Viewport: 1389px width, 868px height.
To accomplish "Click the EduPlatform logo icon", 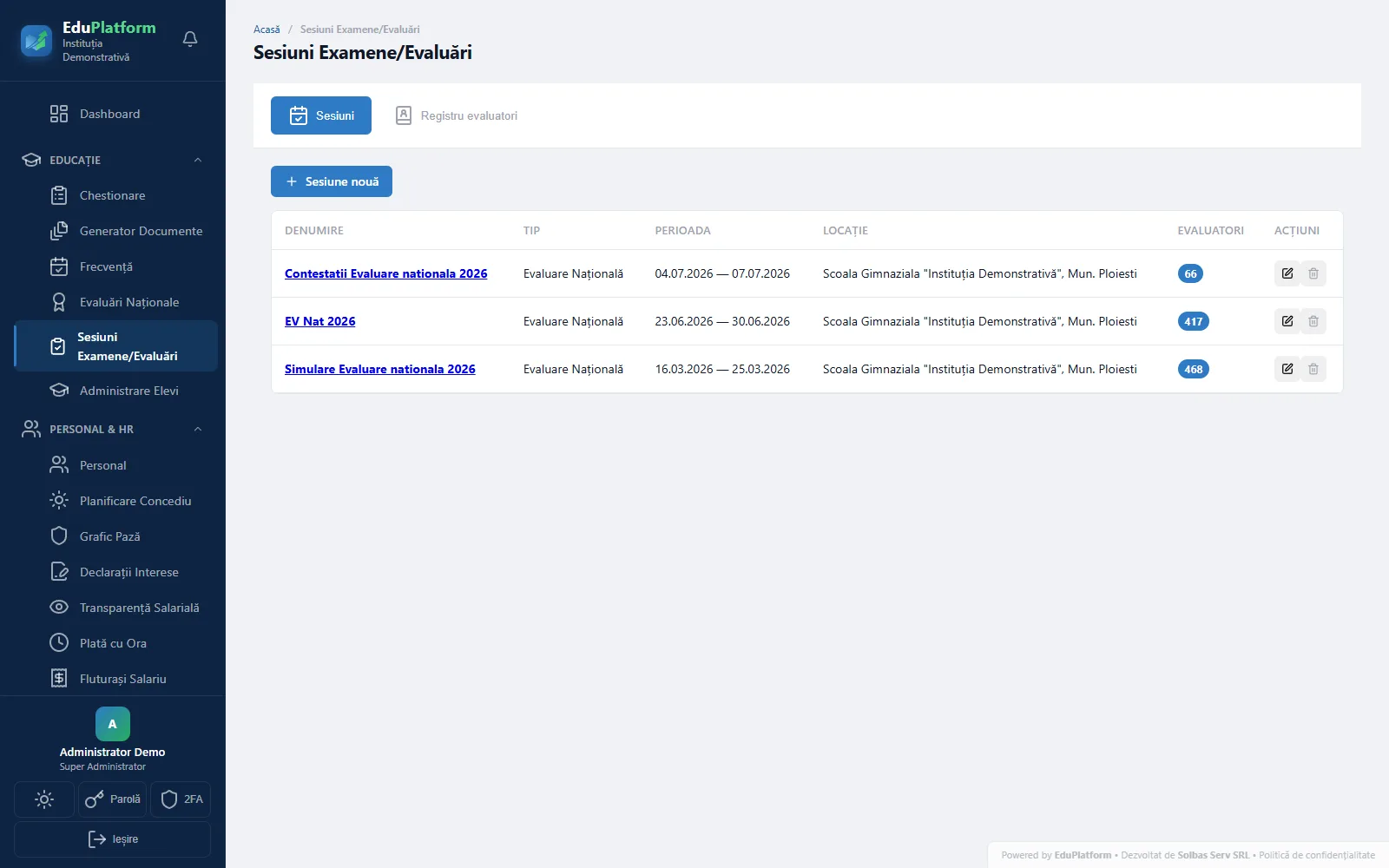I will 36,40.
